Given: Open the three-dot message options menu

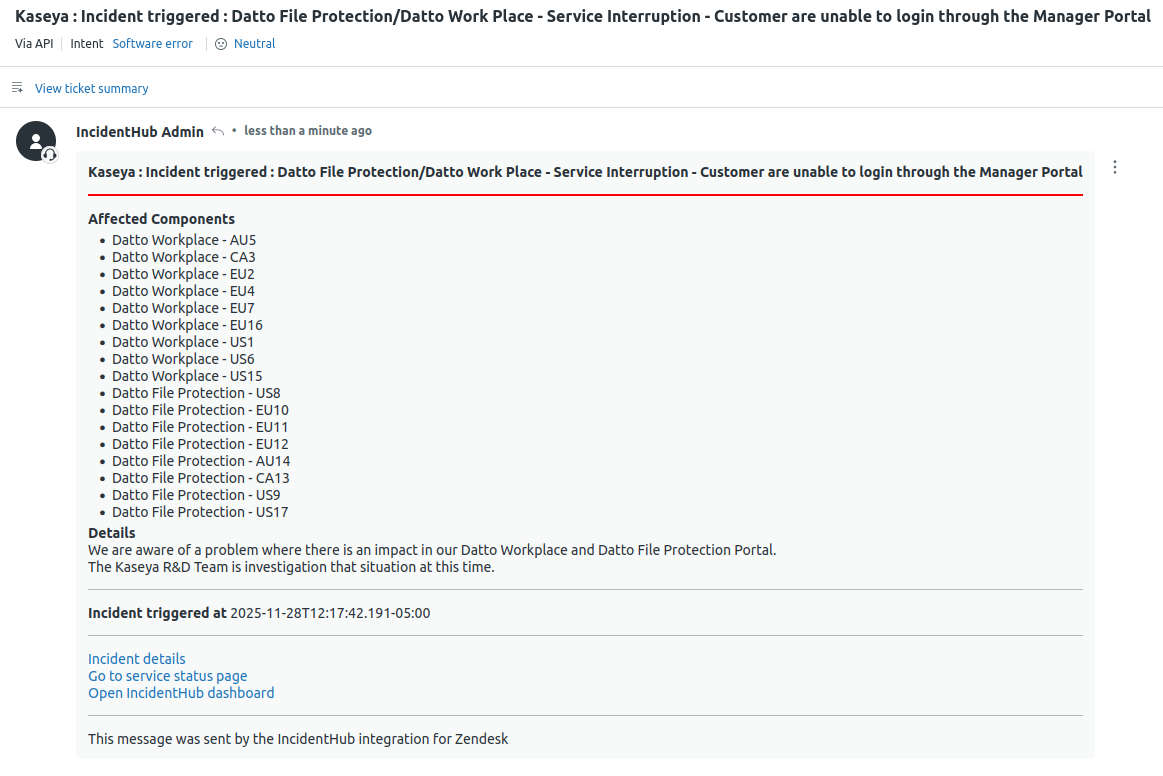Looking at the screenshot, I should 1115,168.
